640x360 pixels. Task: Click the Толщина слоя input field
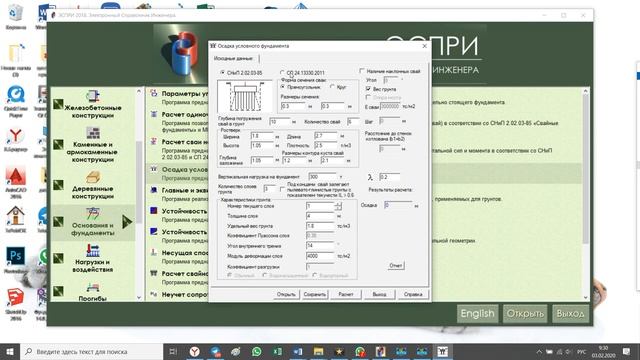320,216
